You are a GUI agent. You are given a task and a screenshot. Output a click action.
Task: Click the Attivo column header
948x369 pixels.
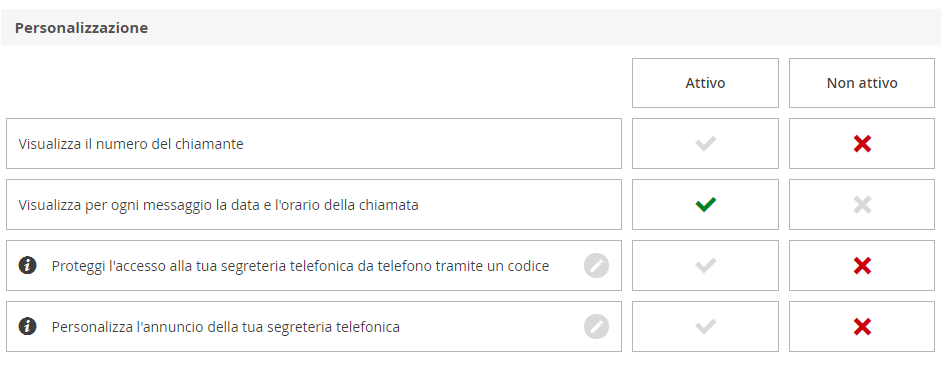(x=705, y=83)
